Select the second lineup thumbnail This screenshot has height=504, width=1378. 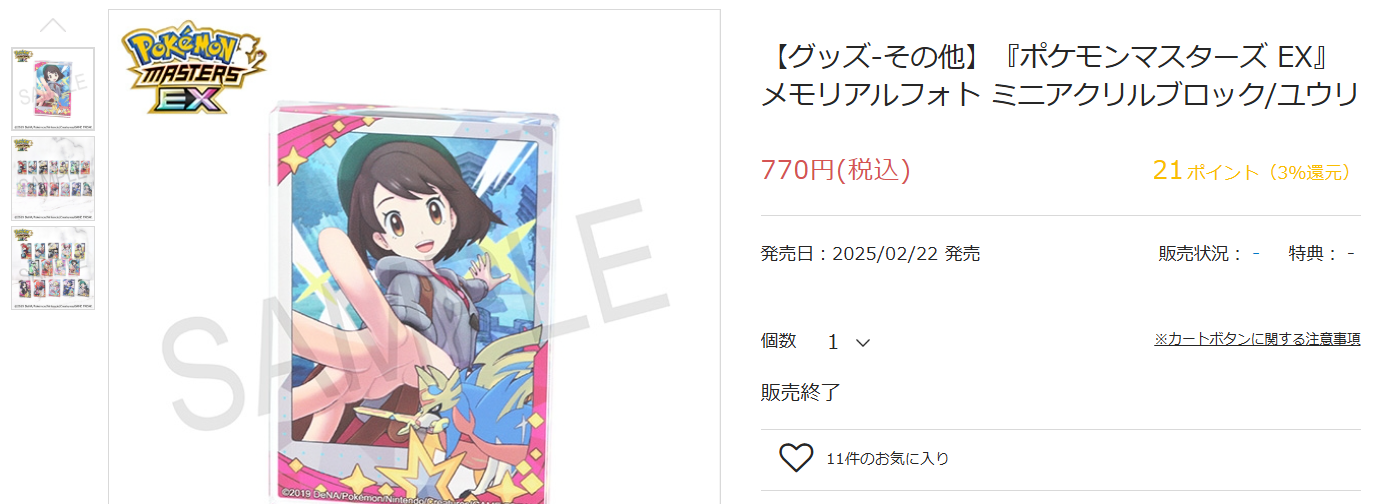(x=53, y=178)
